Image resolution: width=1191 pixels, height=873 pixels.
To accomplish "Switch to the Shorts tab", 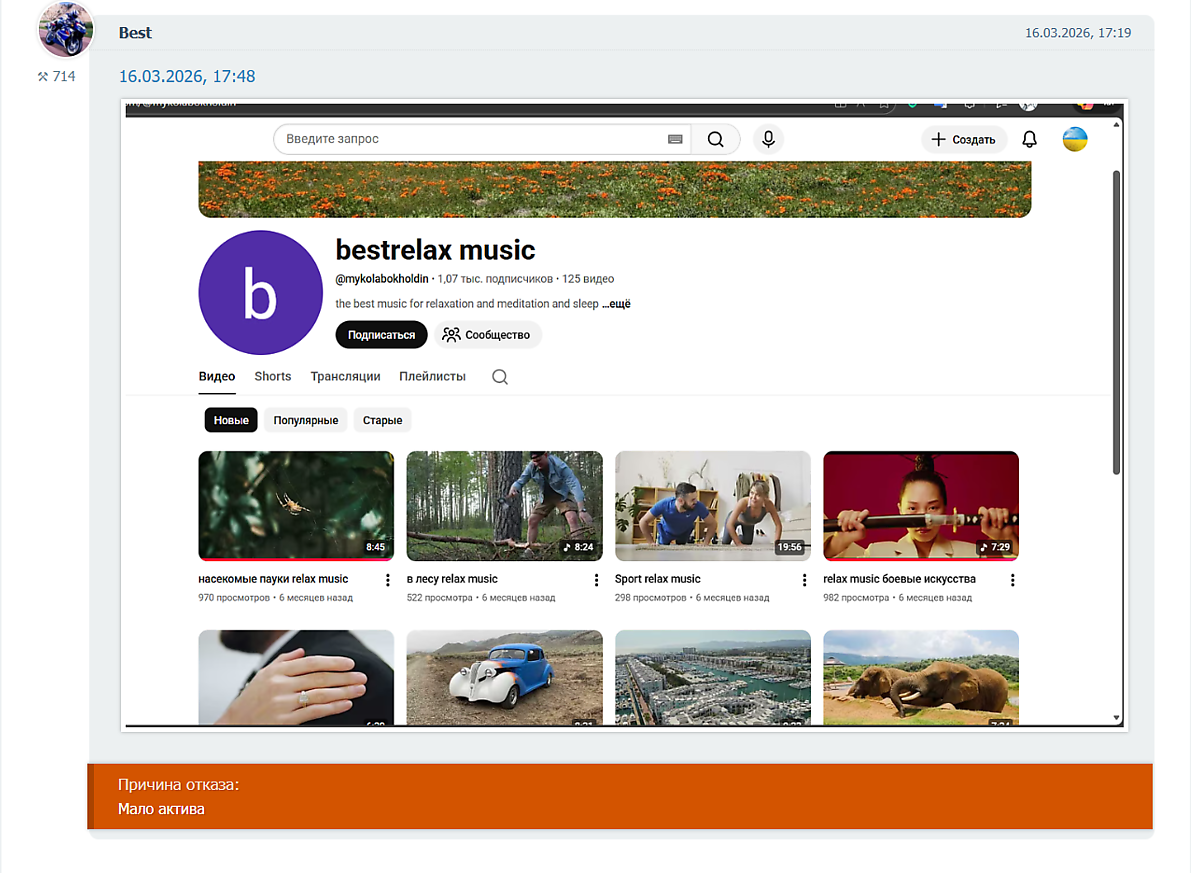I will click(x=272, y=377).
